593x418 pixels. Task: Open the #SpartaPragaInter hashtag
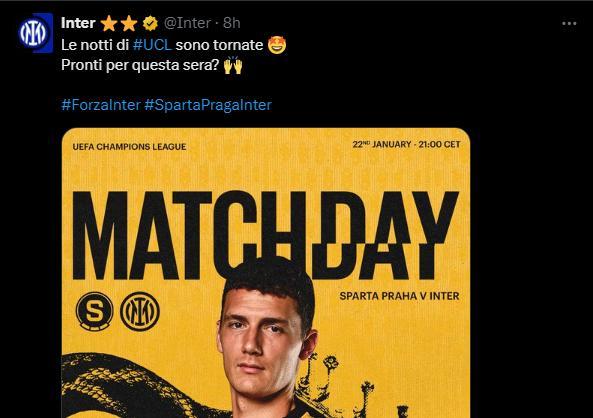[208, 105]
